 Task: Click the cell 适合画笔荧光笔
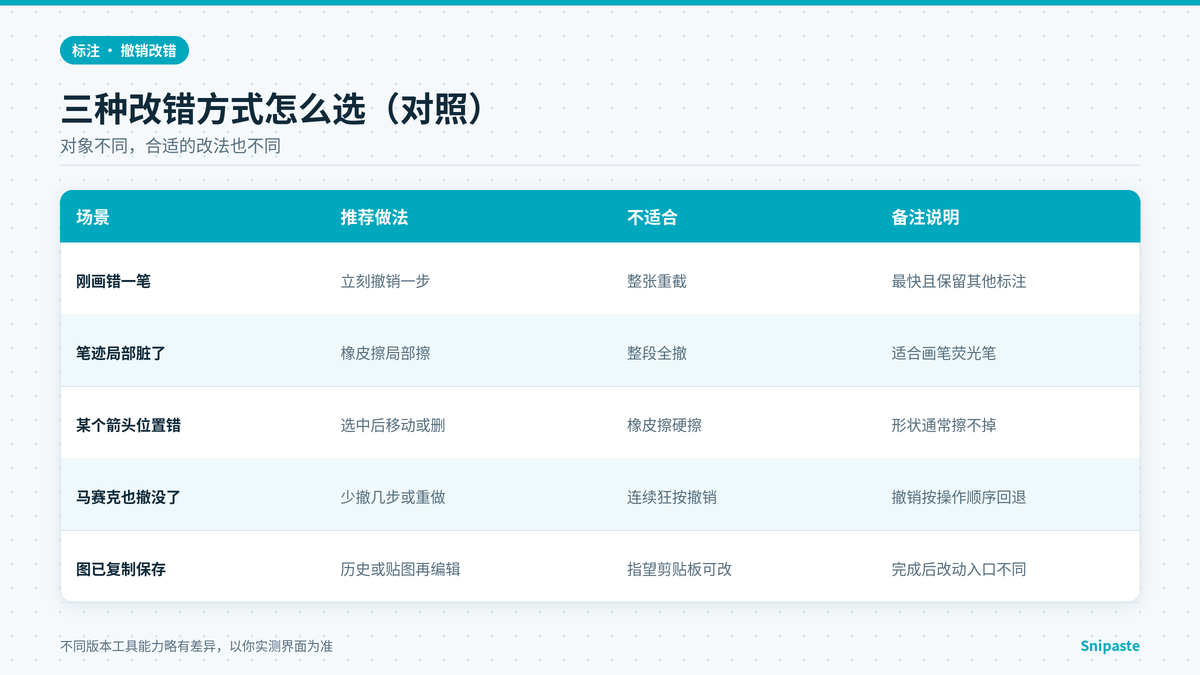tap(943, 353)
